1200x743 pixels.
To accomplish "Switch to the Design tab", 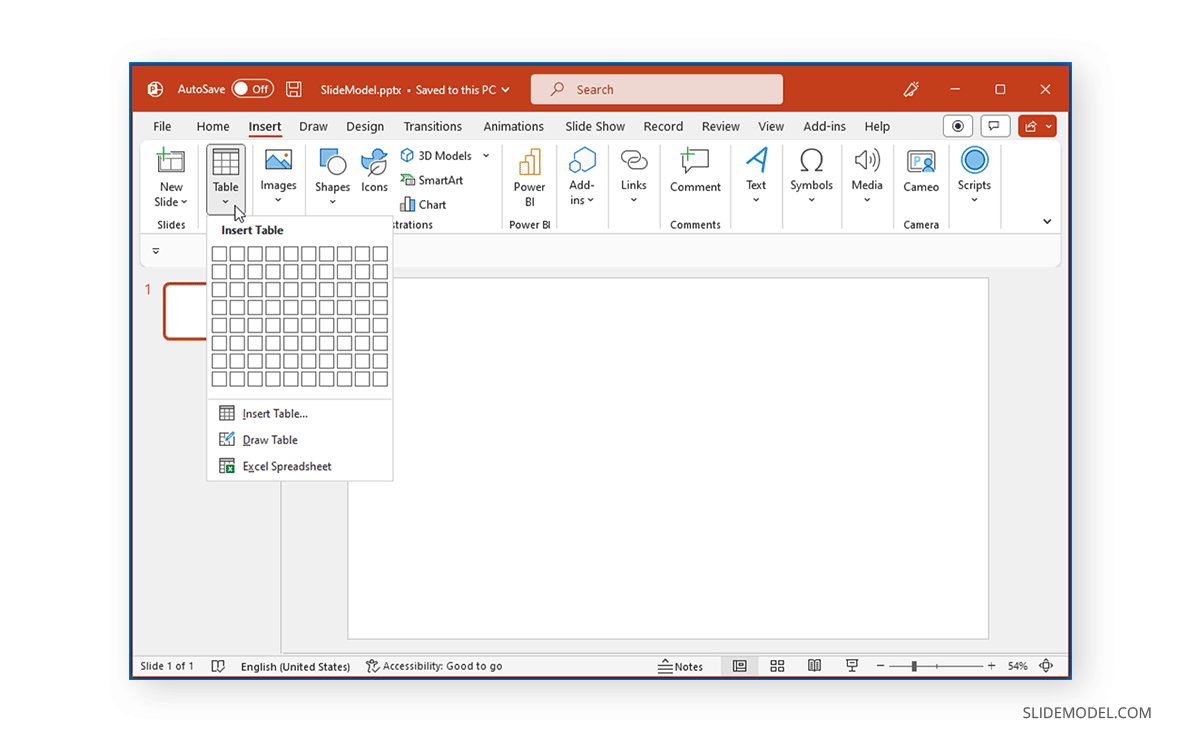I will tap(365, 126).
